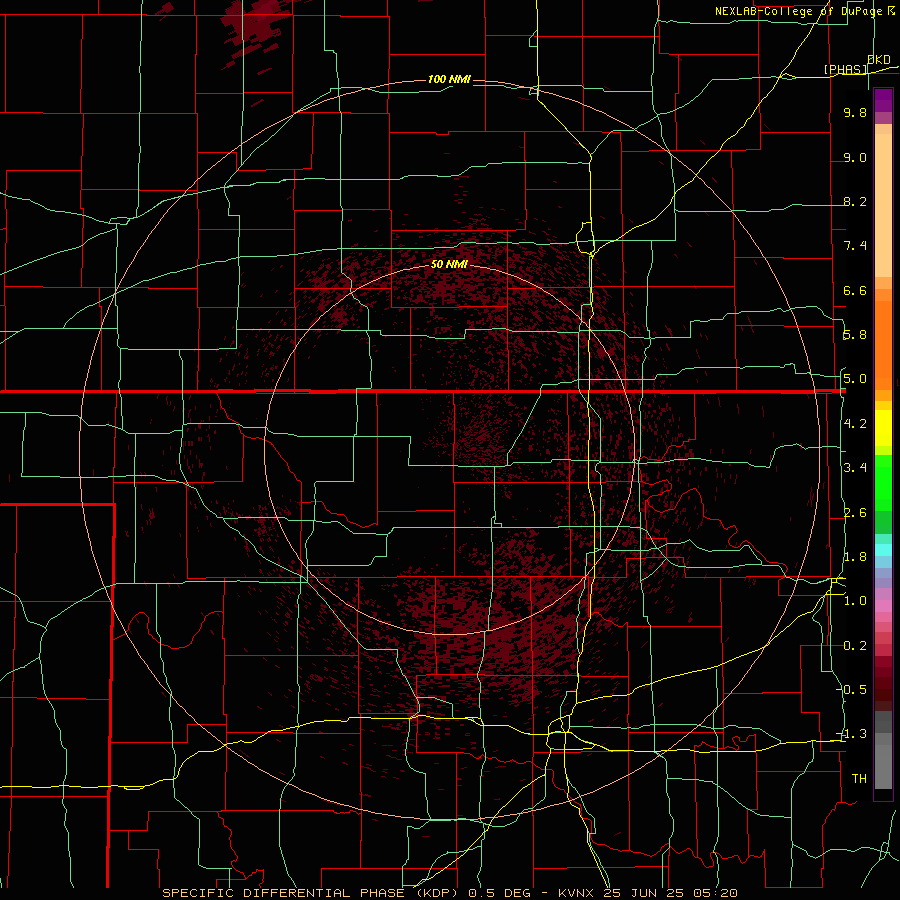
Task: Click the 8.2 scale value
Action: tap(855, 201)
